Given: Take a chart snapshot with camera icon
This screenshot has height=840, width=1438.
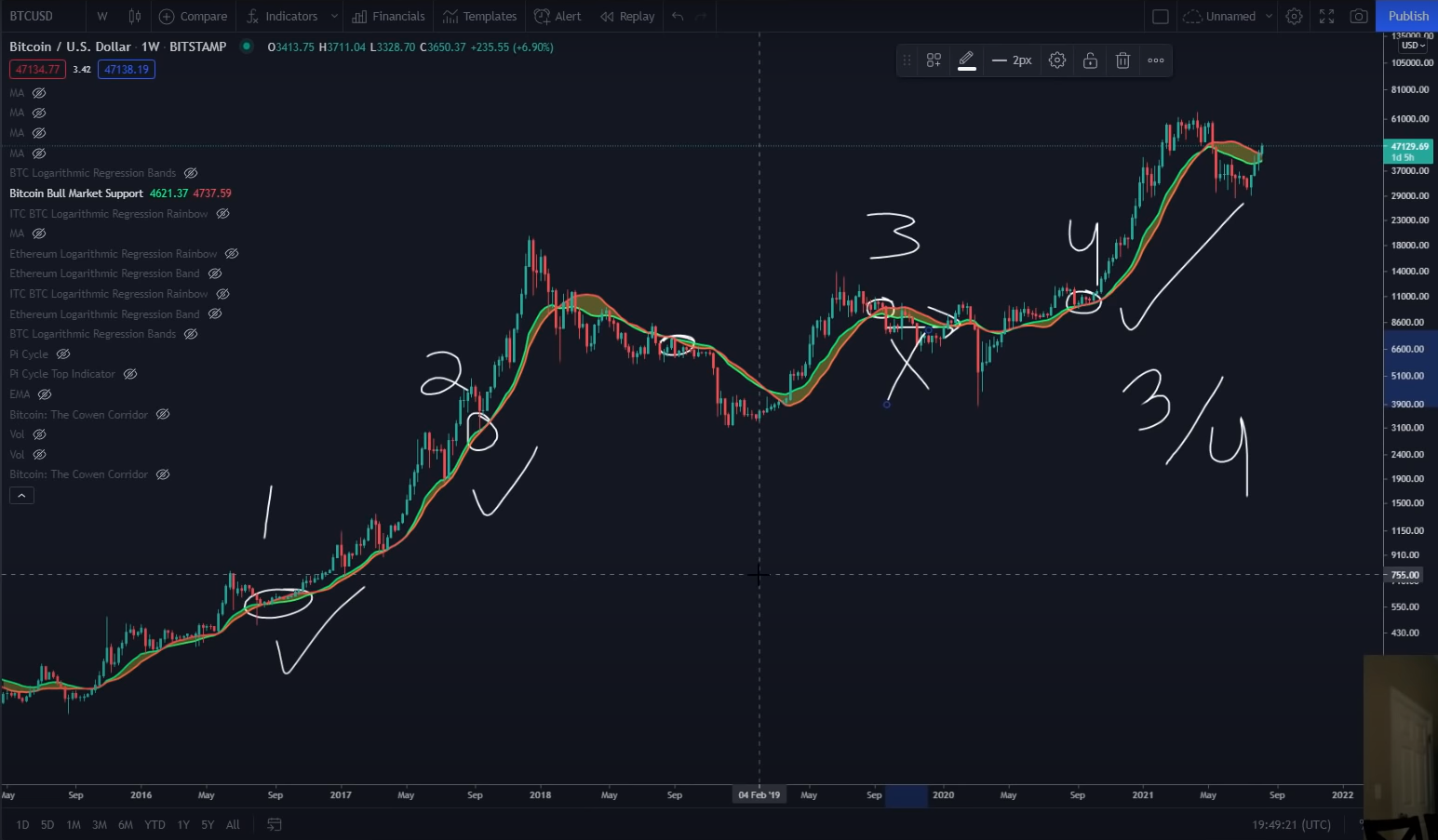Looking at the screenshot, I should [x=1359, y=16].
